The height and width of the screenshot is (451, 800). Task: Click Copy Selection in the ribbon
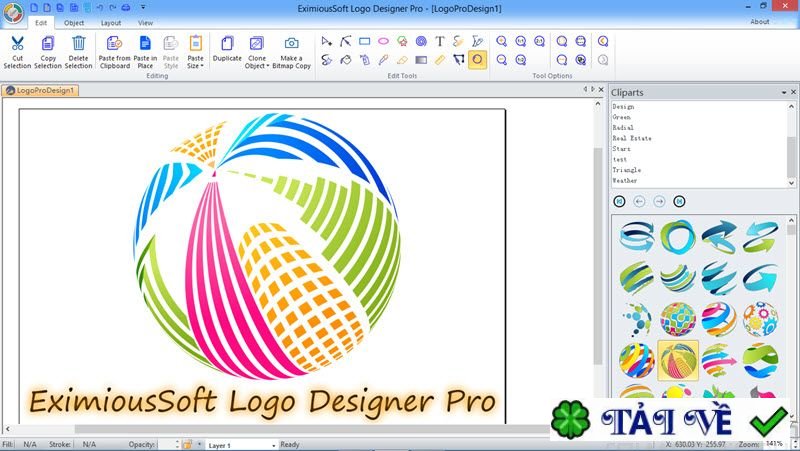[48, 52]
